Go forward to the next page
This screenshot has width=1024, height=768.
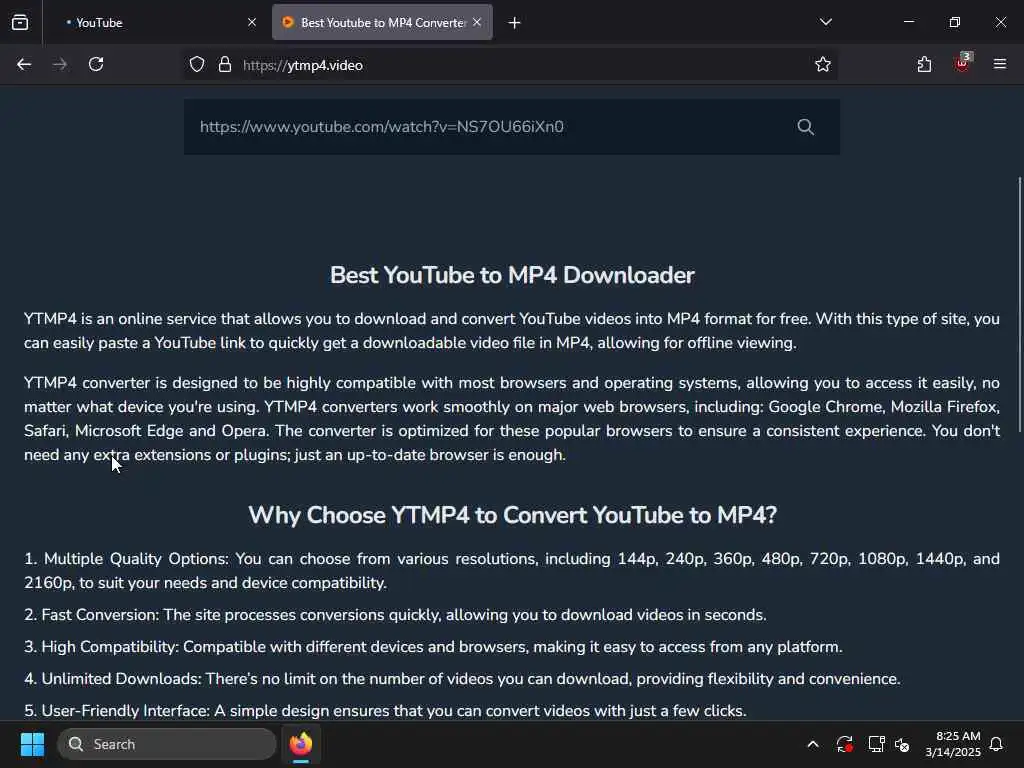point(60,64)
